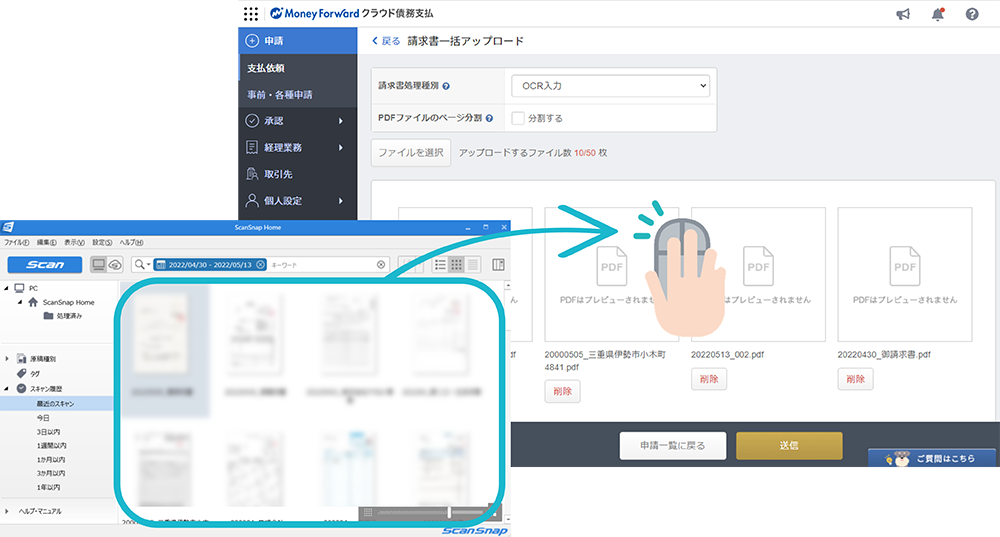The image size is (1000, 537).
Task: Open the Money Forward app grid launcher
Action: pyautogui.click(x=251, y=13)
